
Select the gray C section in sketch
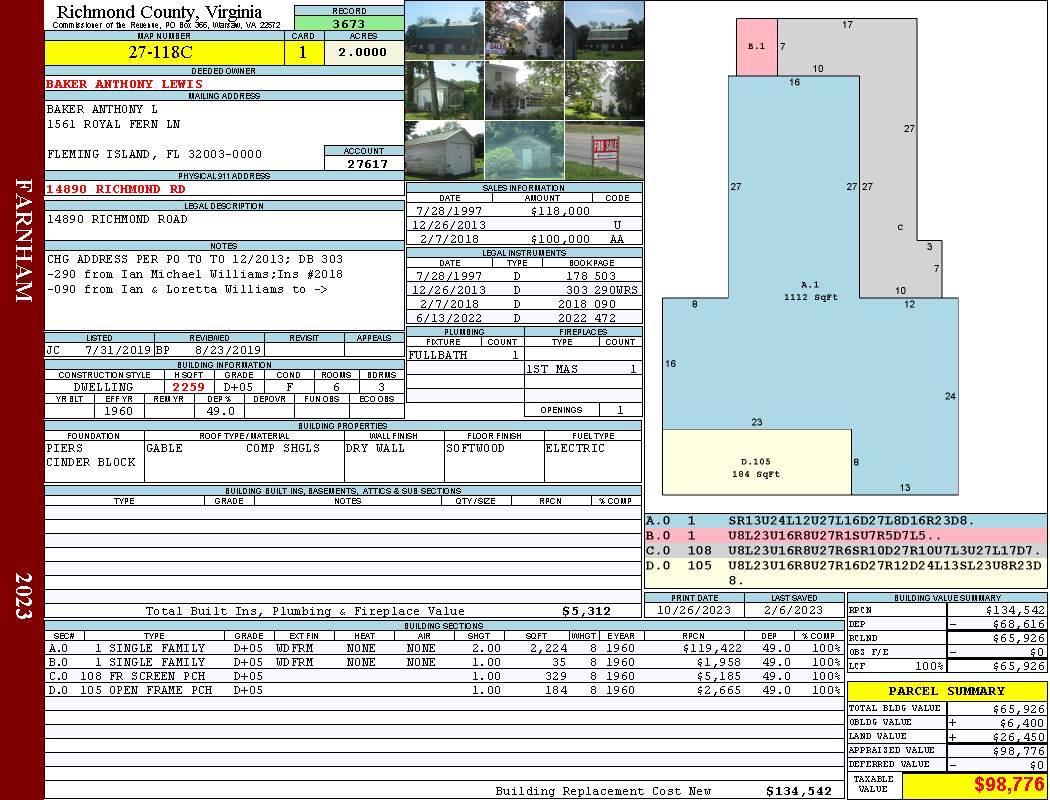(900, 200)
